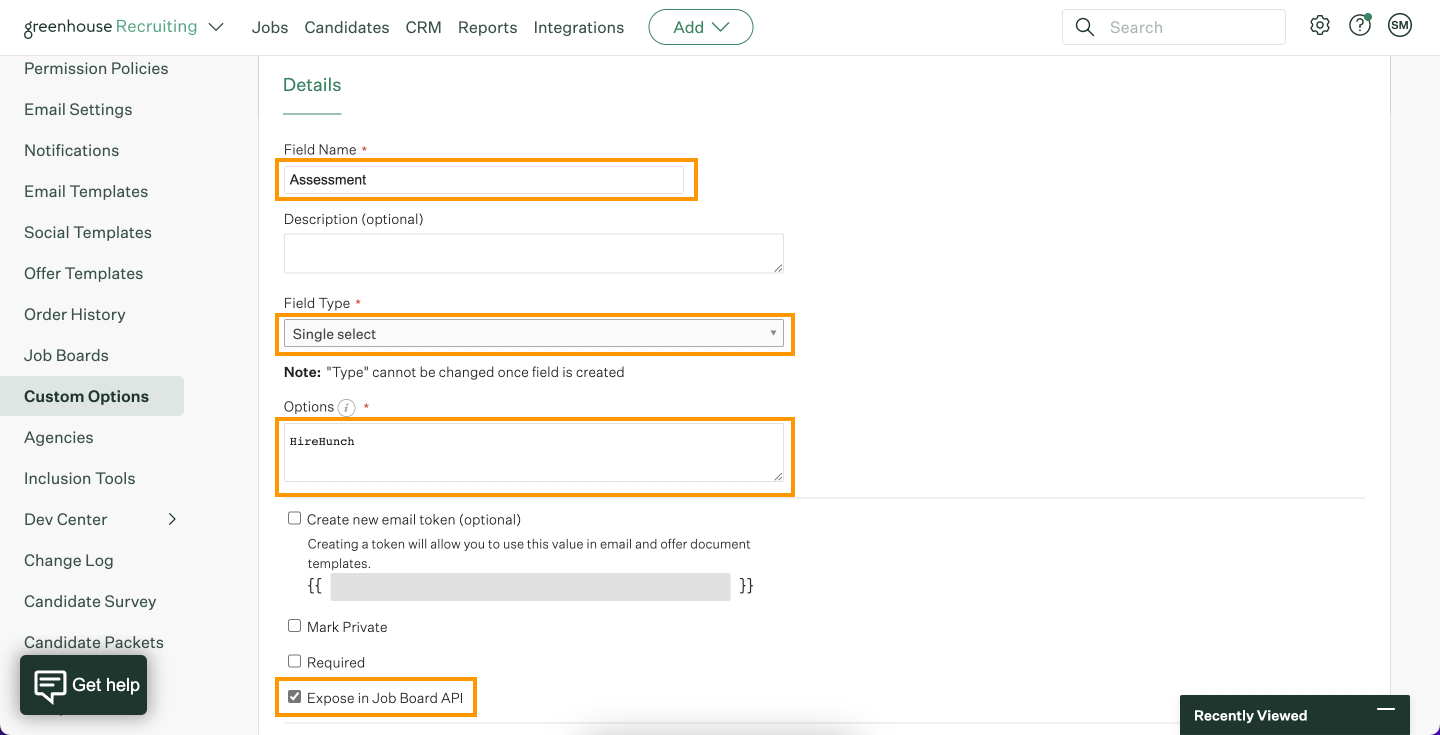This screenshot has height=735, width=1440.
Task: Open the Field Type dropdown
Action: 534,334
